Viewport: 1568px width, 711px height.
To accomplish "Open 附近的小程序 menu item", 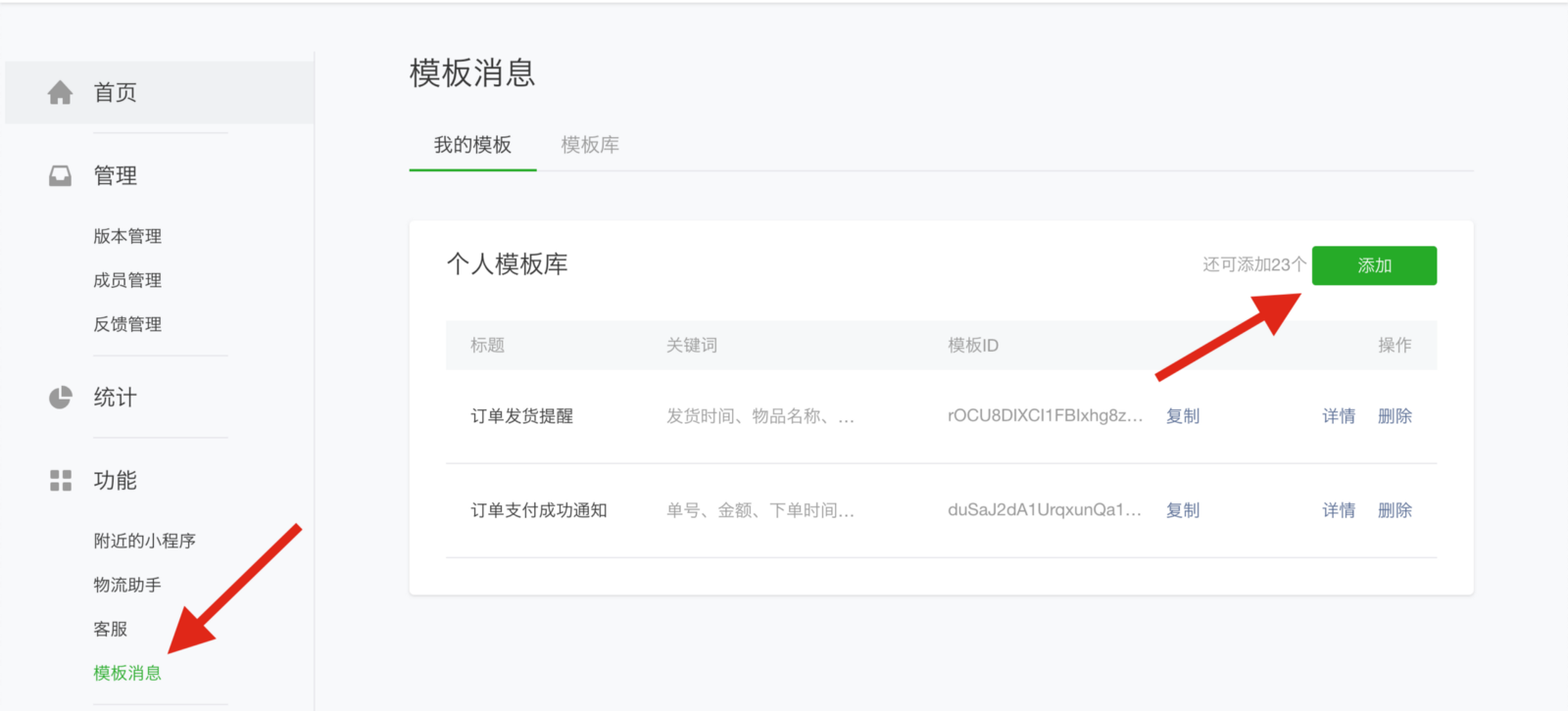I will click(x=144, y=541).
